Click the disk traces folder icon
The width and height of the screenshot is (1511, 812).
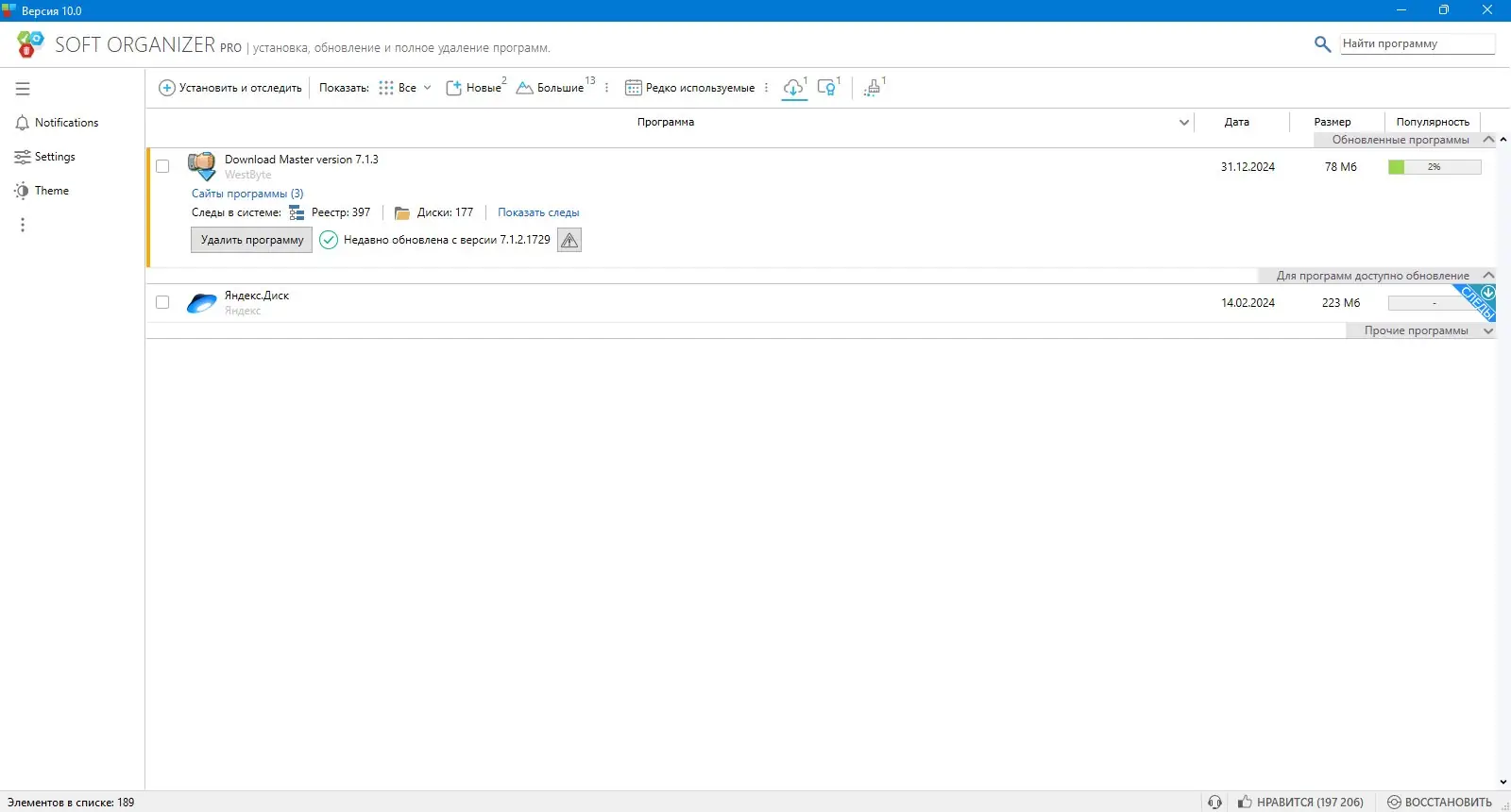click(402, 212)
